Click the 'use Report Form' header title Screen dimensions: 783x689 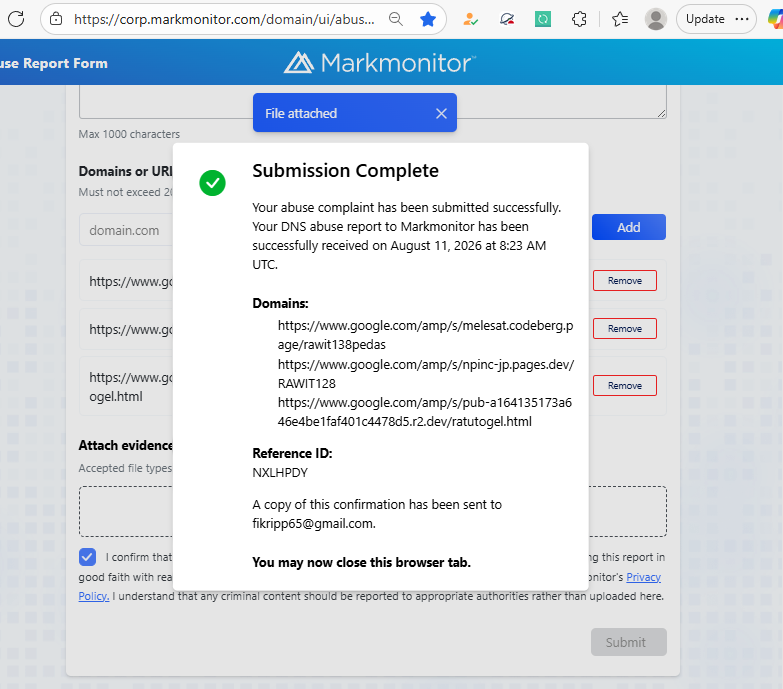pyautogui.click(x=54, y=63)
